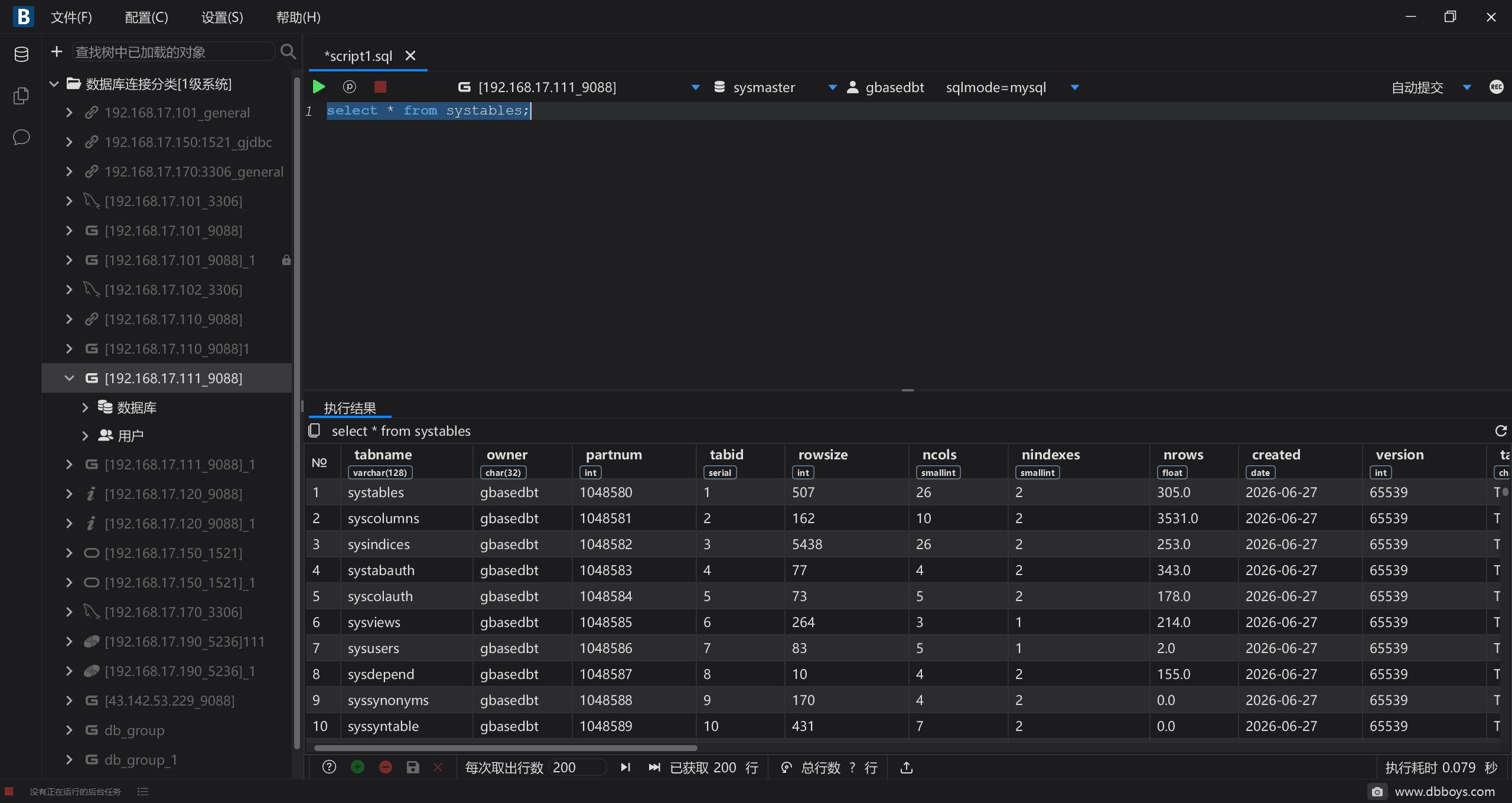Export results with upload icon
This screenshot has width=1512, height=803.
point(907,767)
